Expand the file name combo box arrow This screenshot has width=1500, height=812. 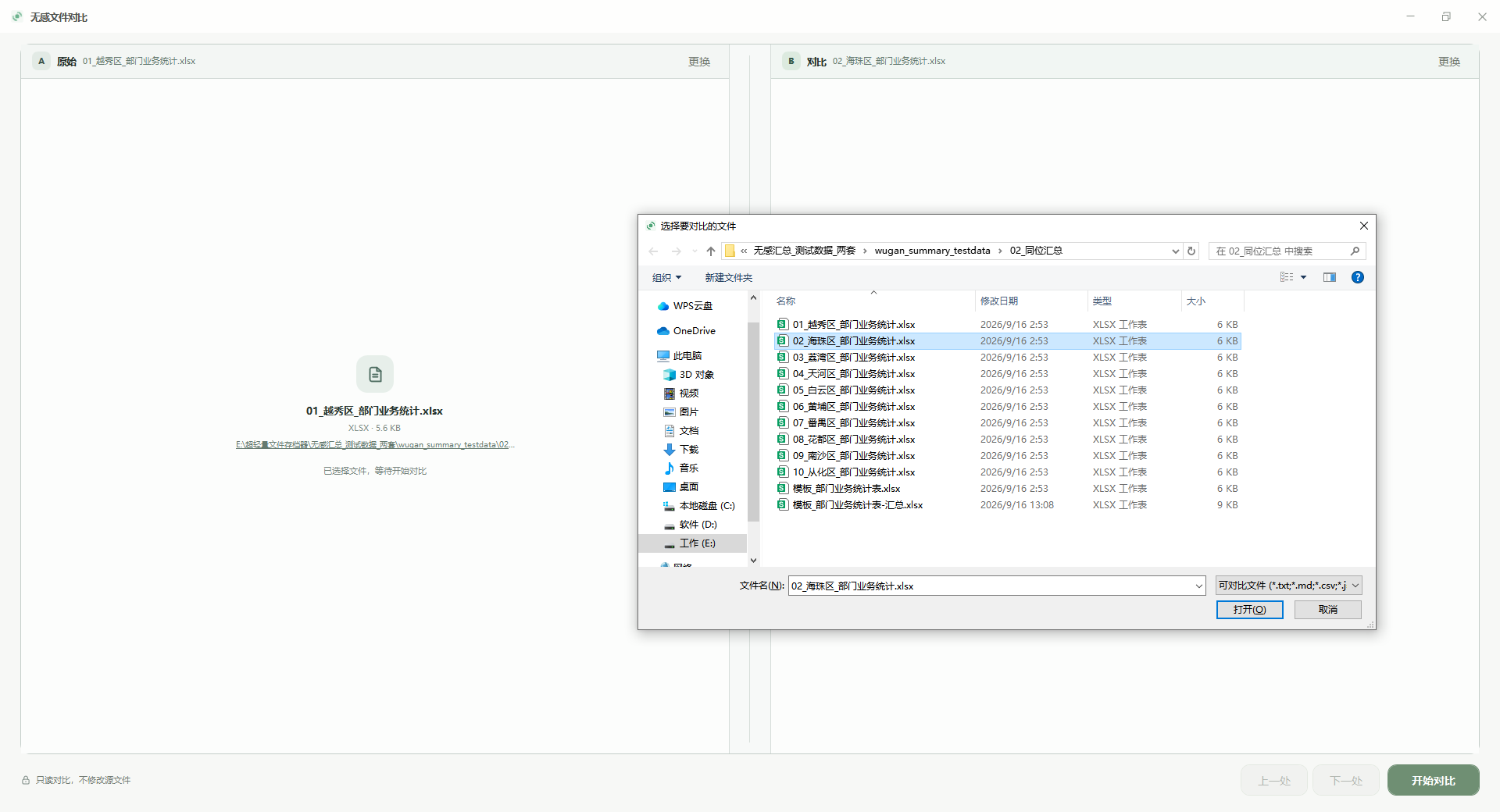click(1198, 586)
